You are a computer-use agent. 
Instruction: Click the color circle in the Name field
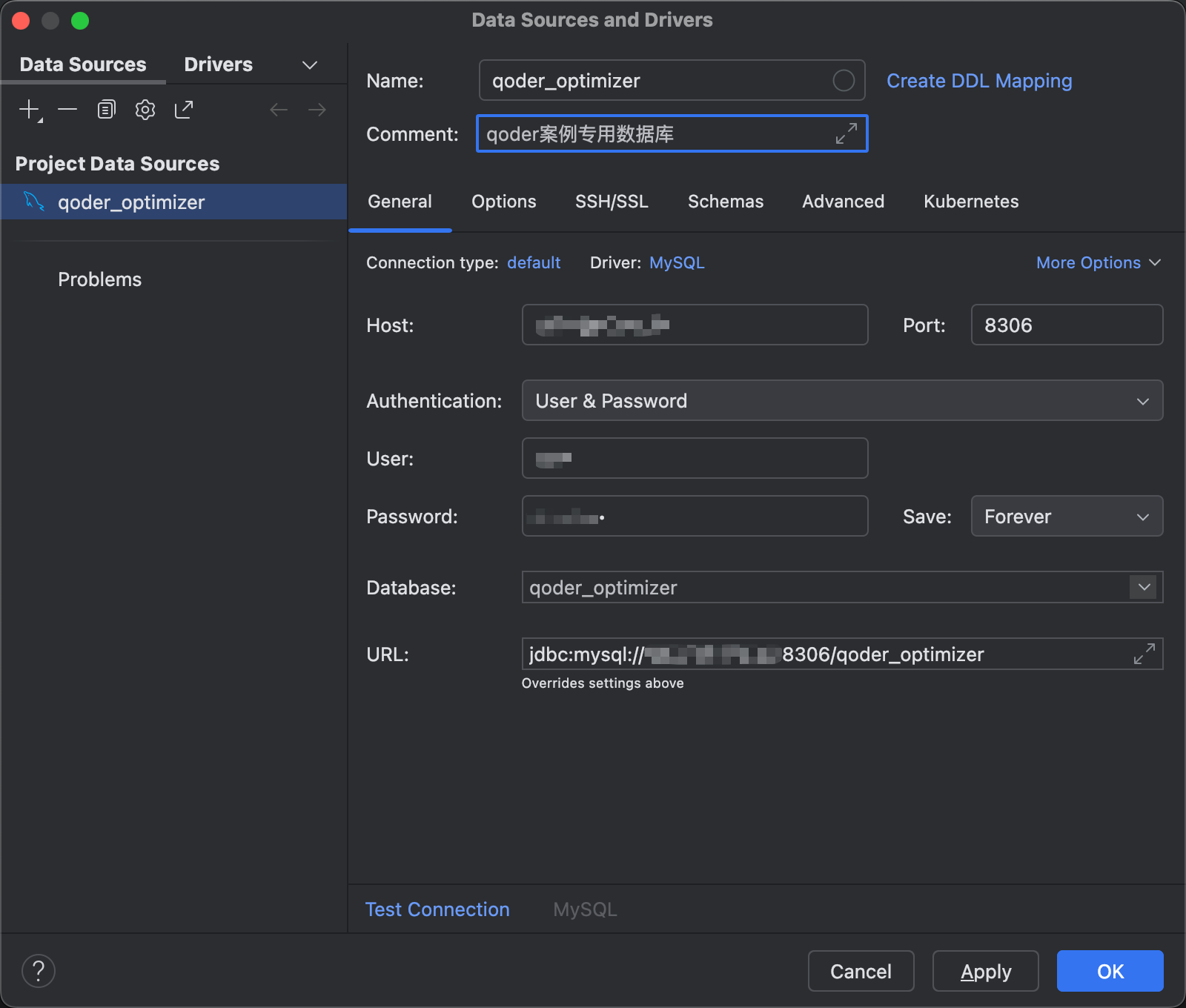844,81
